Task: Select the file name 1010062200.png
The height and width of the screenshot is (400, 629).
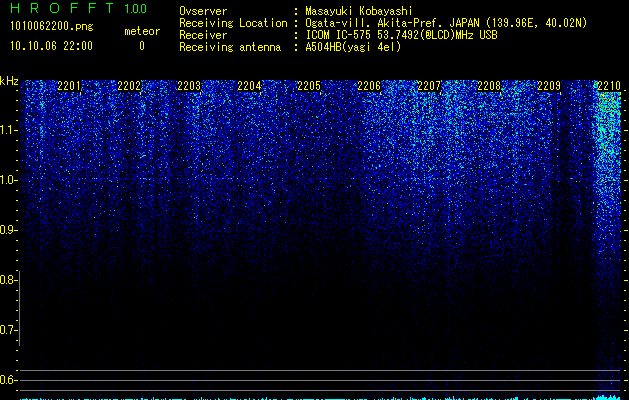Action: tap(52, 27)
